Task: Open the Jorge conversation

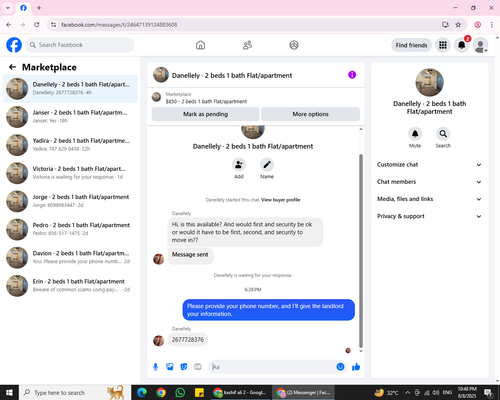Action: (70, 201)
